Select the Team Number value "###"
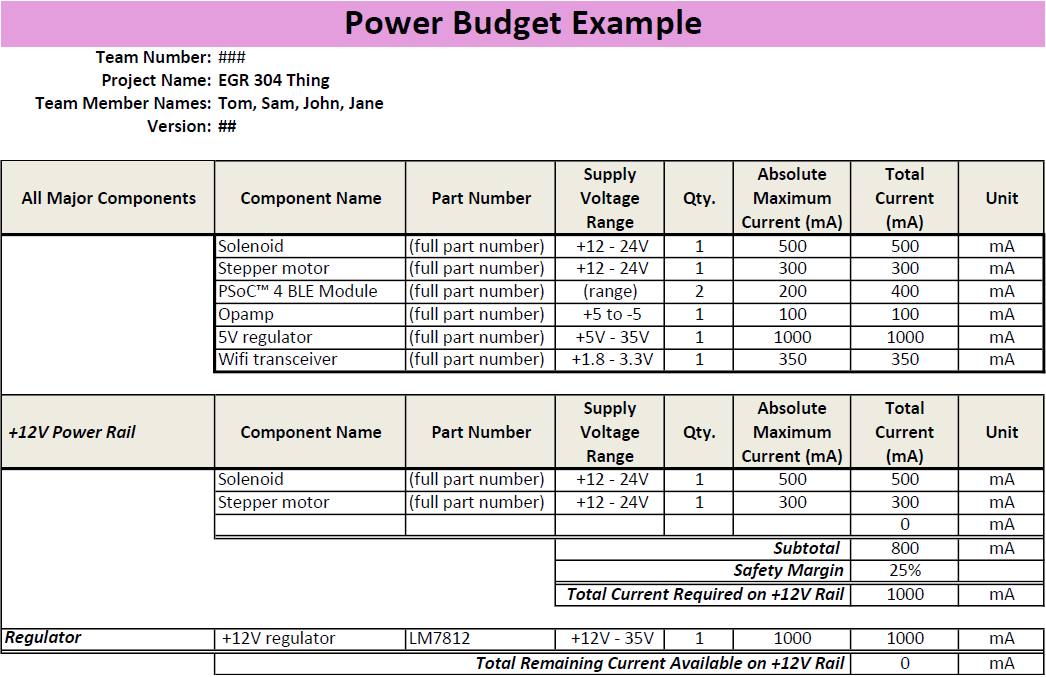 coord(232,57)
